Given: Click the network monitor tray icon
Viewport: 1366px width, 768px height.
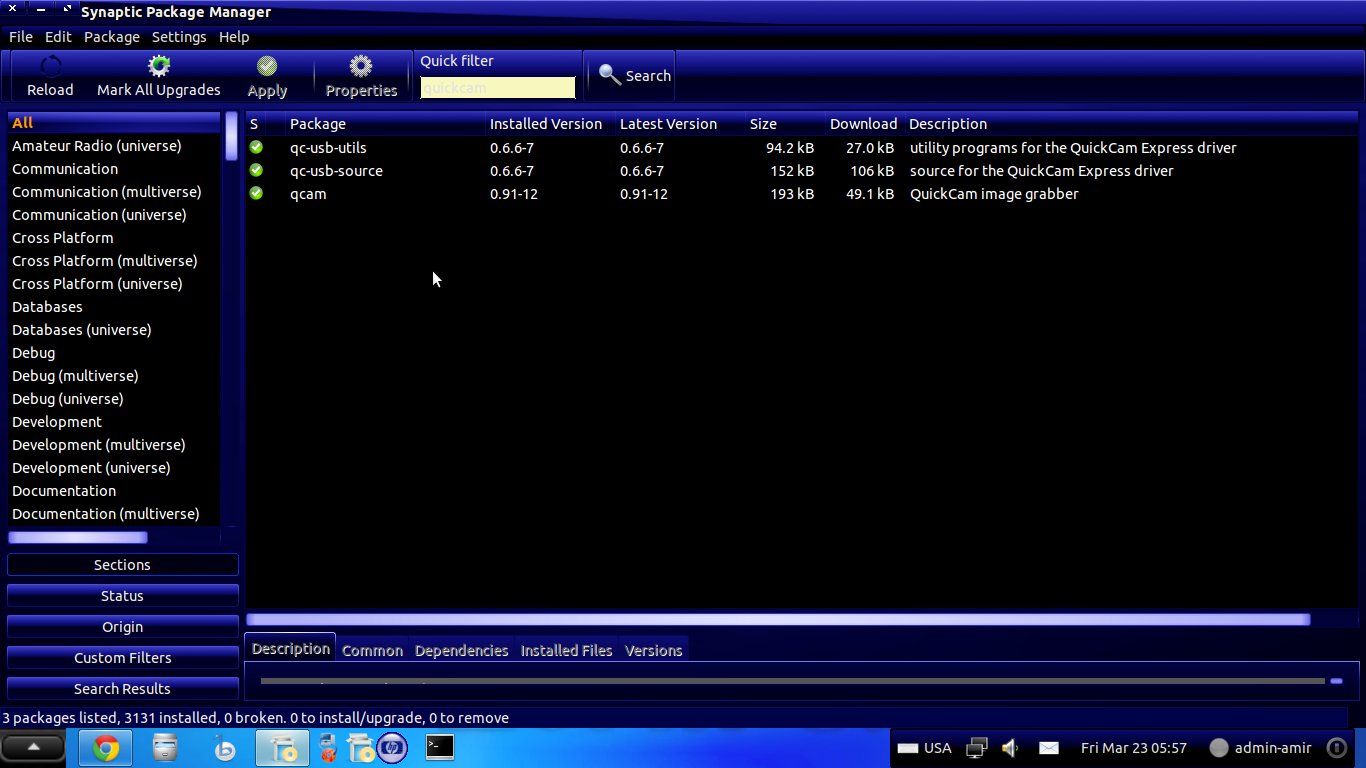Looking at the screenshot, I should 977,747.
